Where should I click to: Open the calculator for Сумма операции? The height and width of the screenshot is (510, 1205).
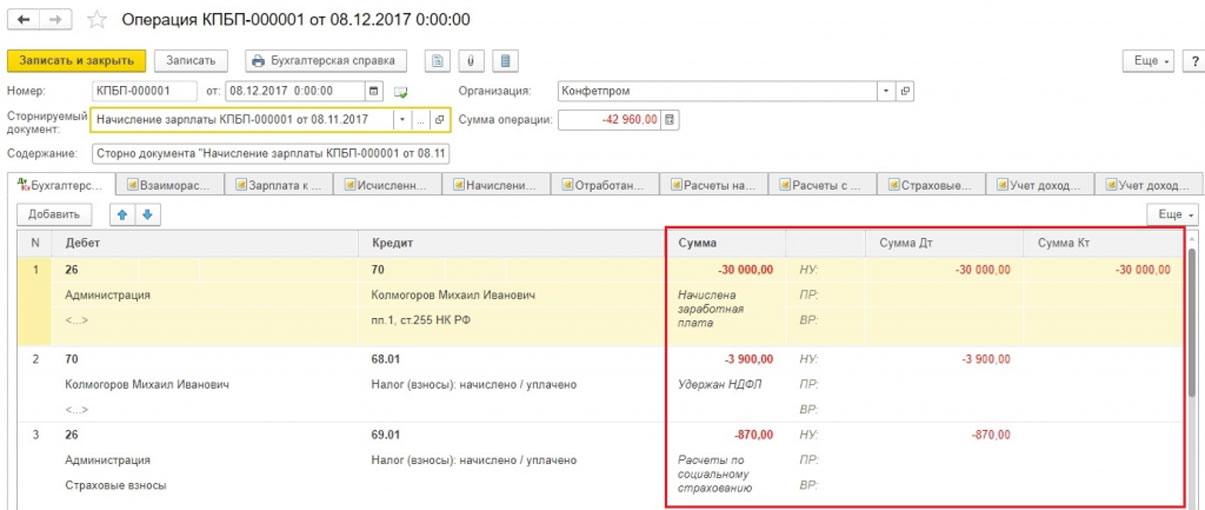670,120
